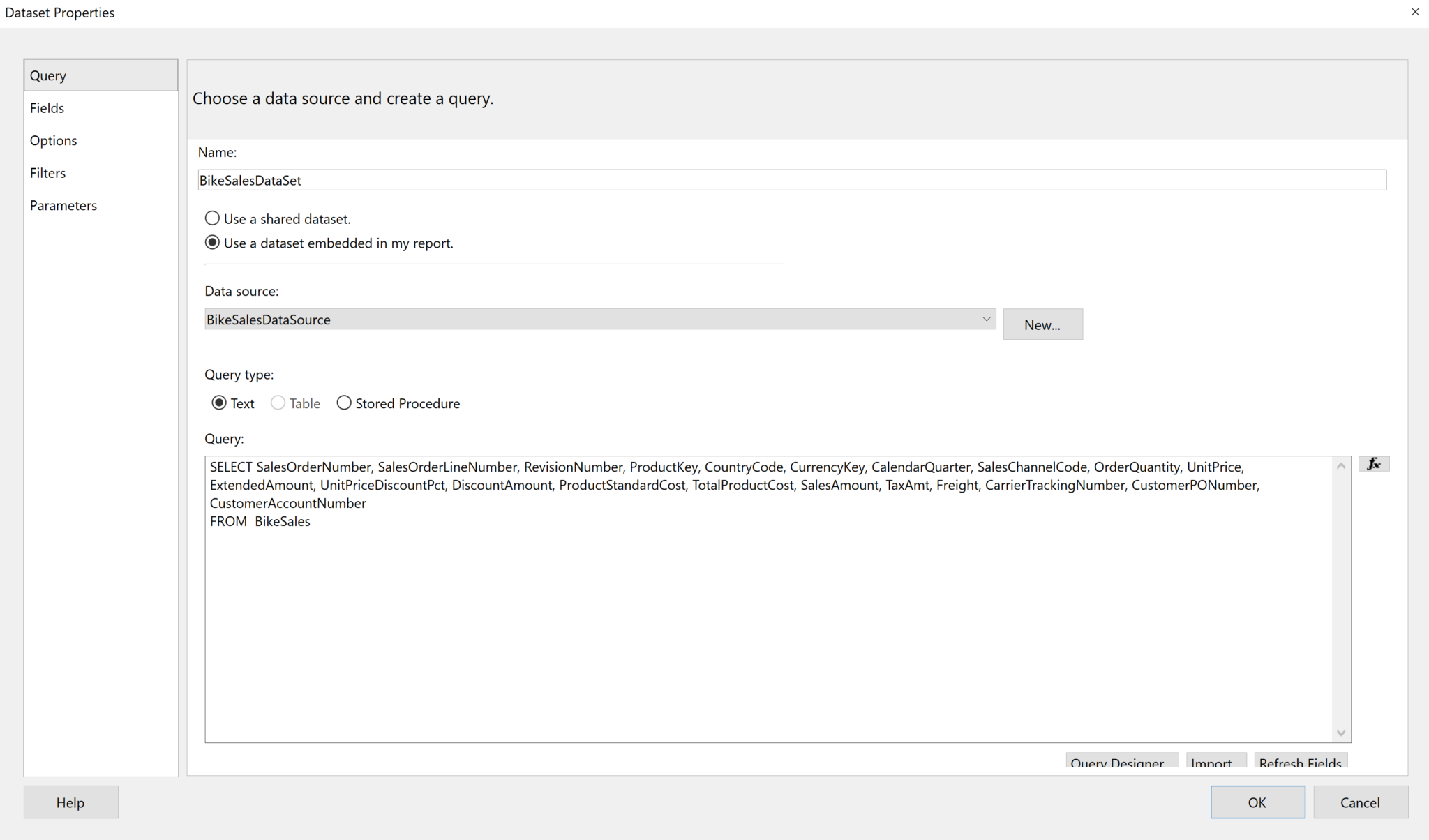Select the Text query type

tap(218, 403)
